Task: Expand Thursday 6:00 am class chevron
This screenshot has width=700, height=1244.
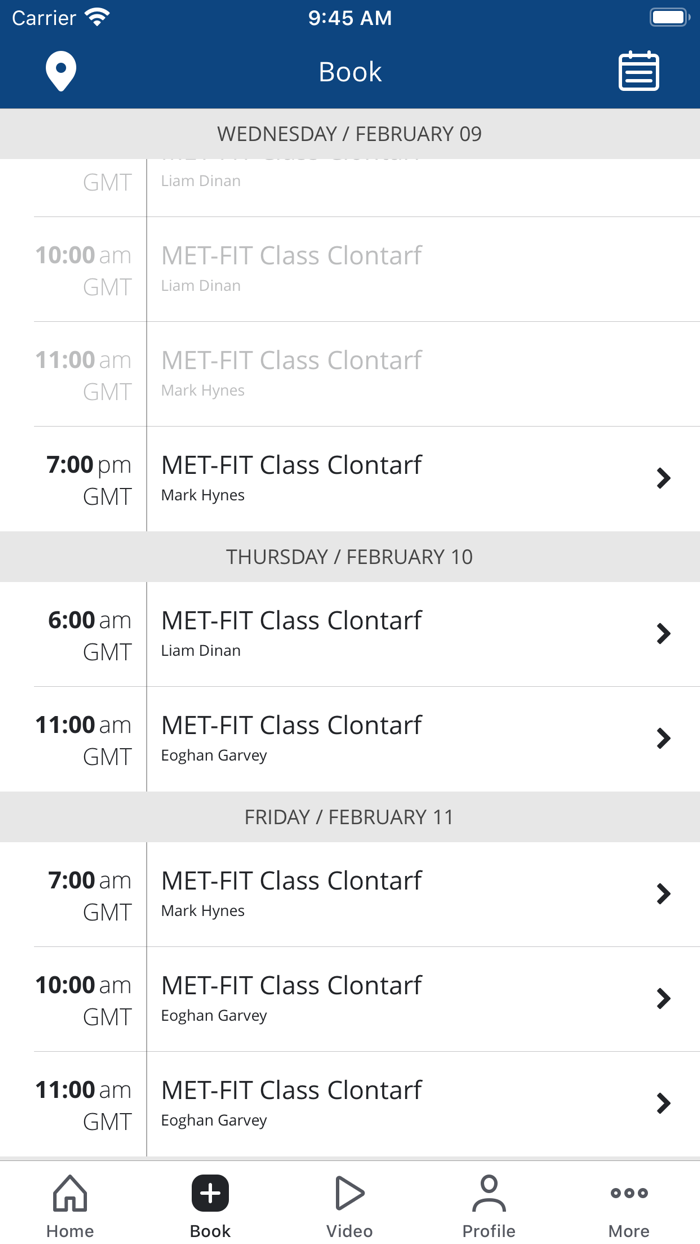Action: coord(663,634)
